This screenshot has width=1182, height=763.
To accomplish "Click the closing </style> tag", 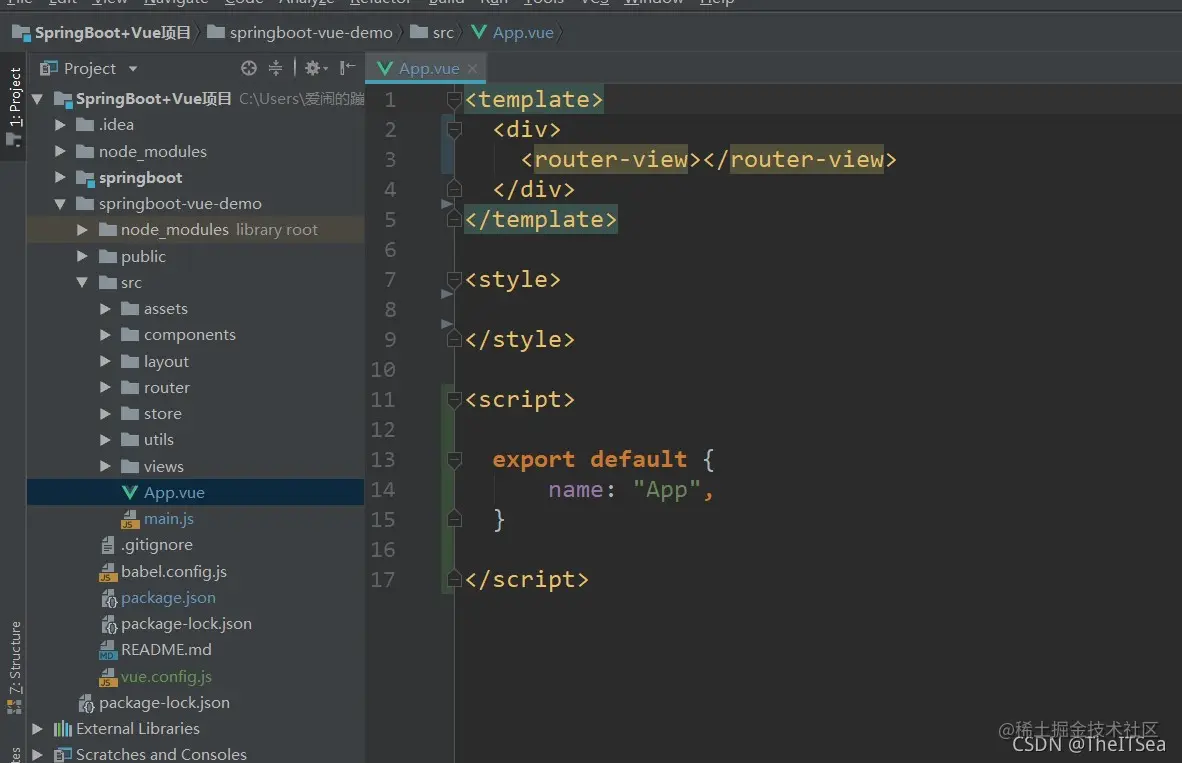I will (x=519, y=339).
